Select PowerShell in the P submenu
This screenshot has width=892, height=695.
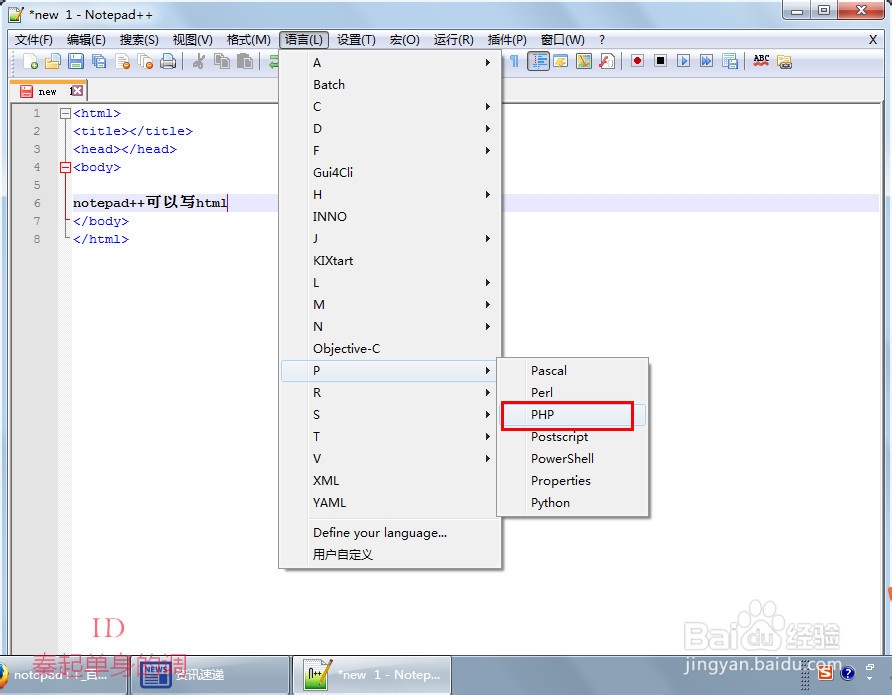click(573, 458)
